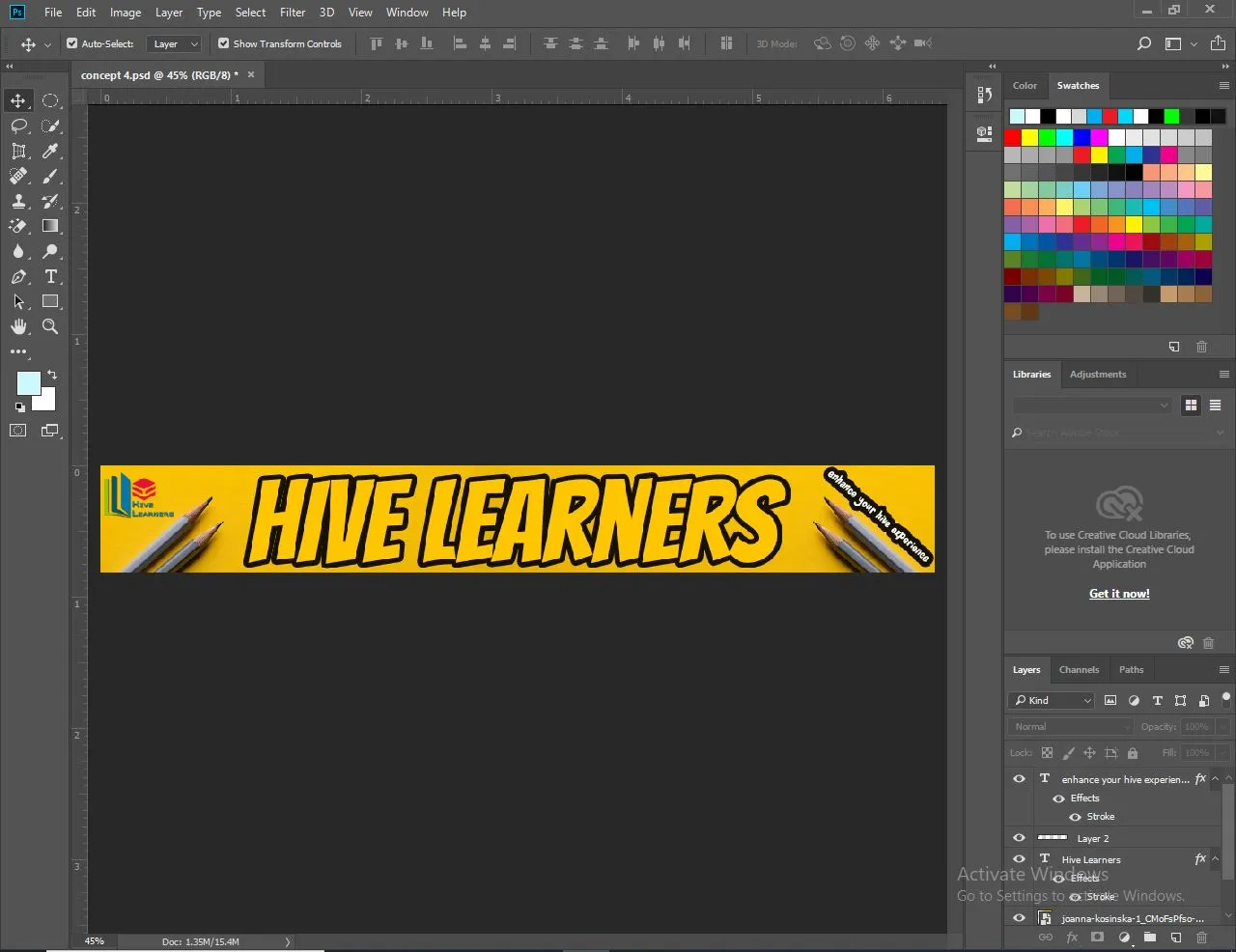The image size is (1236, 952).
Task: Click the Pen tool
Action: click(x=18, y=277)
